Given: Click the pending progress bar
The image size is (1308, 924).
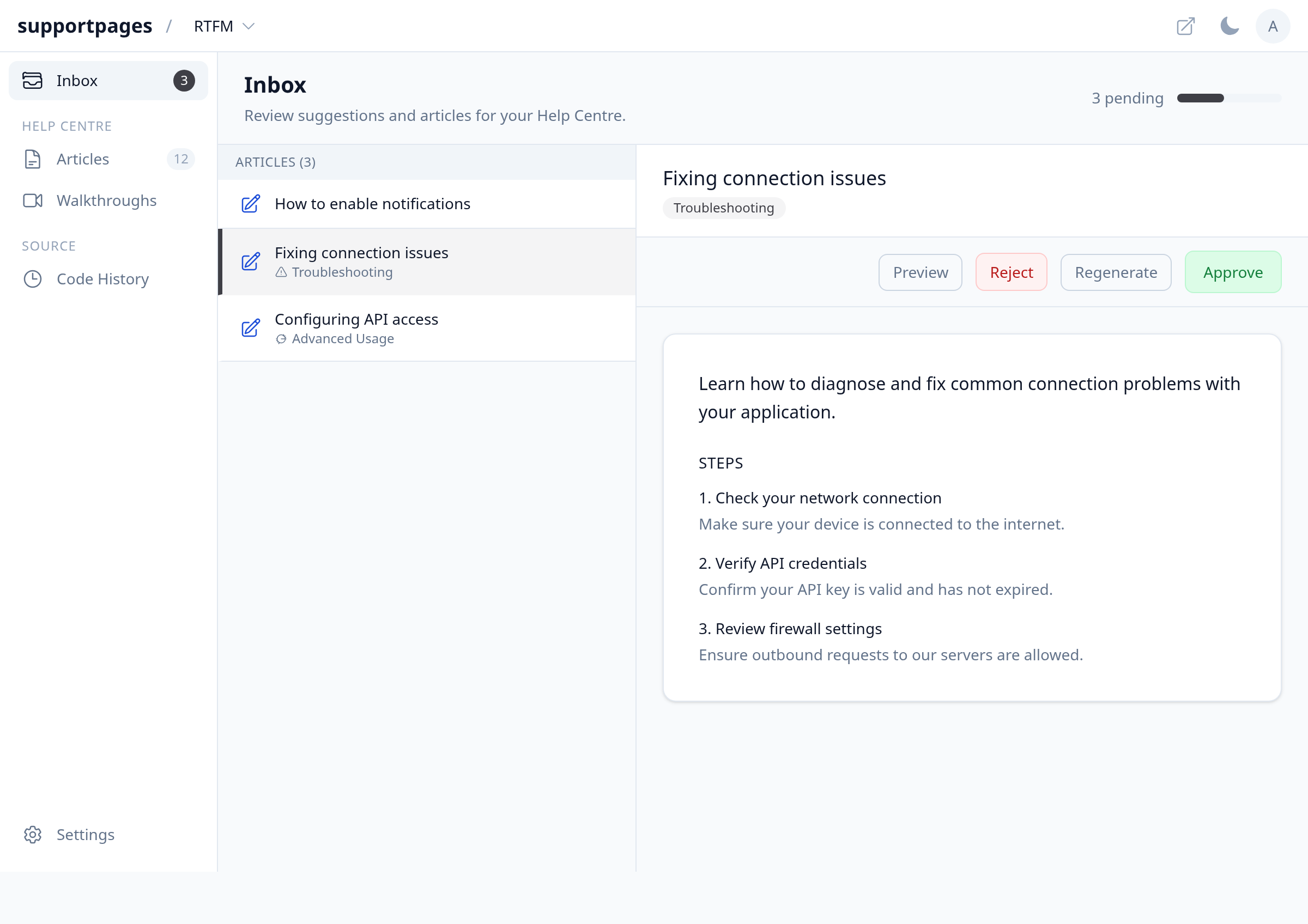Looking at the screenshot, I should pyautogui.click(x=1229, y=98).
